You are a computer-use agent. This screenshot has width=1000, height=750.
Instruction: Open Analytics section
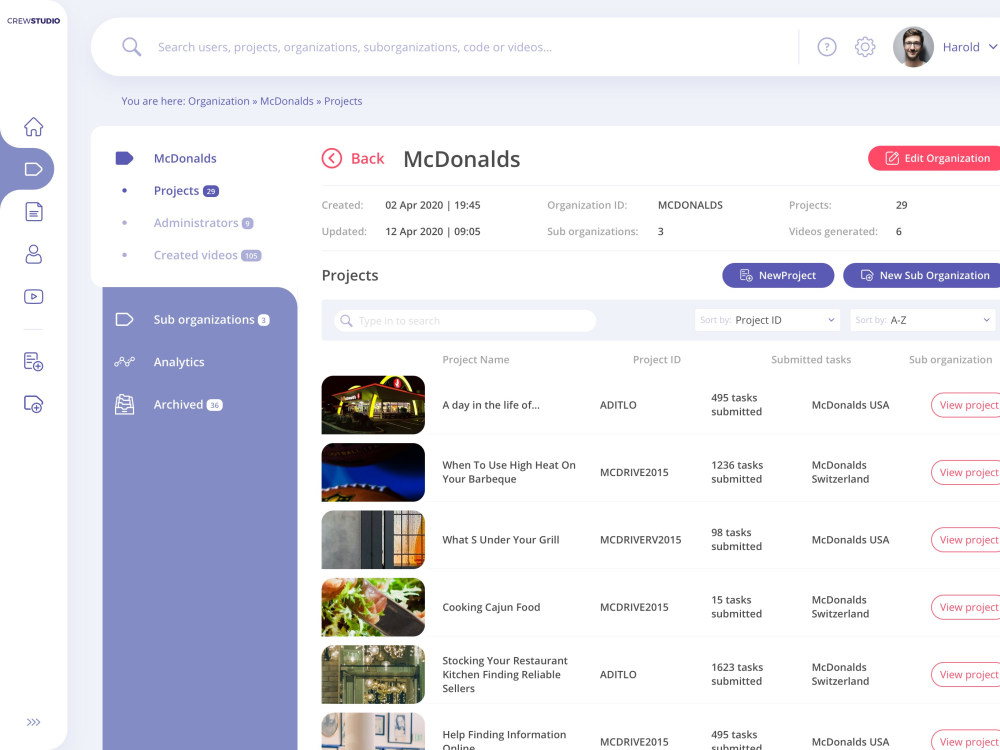click(x=179, y=362)
